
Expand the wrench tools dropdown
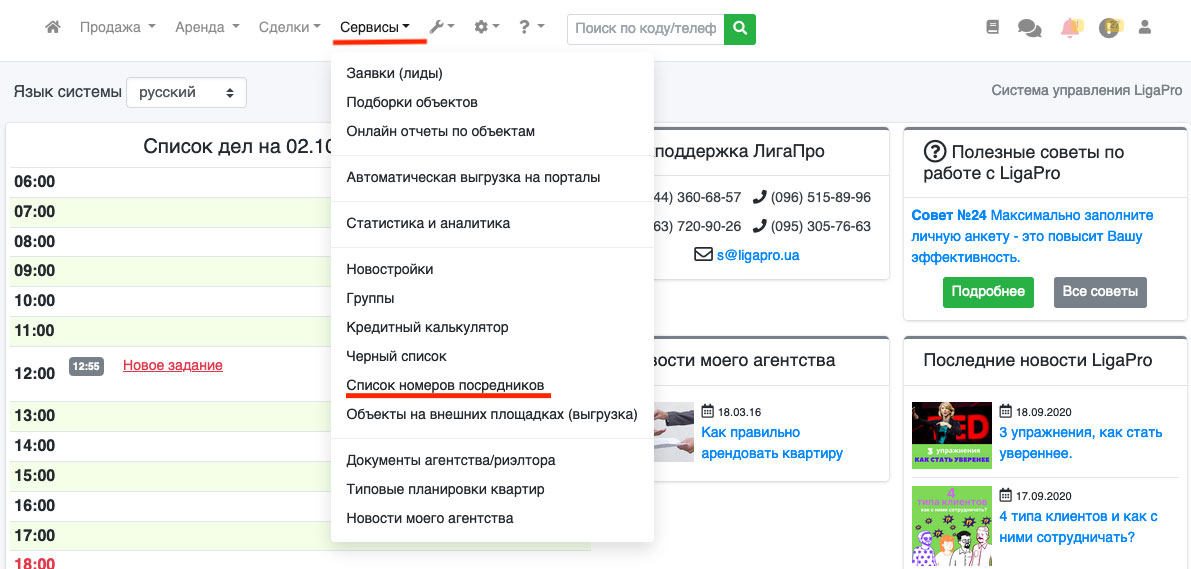[x=441, y=28]
